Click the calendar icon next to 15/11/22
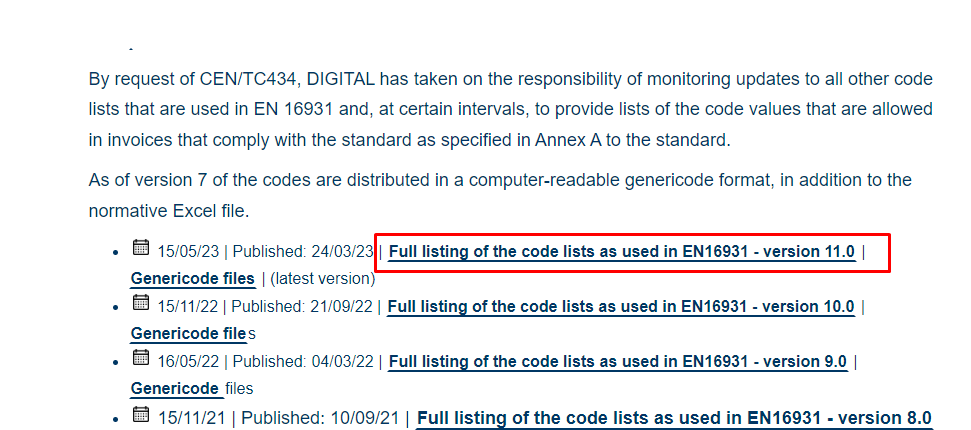 [141, 302]
